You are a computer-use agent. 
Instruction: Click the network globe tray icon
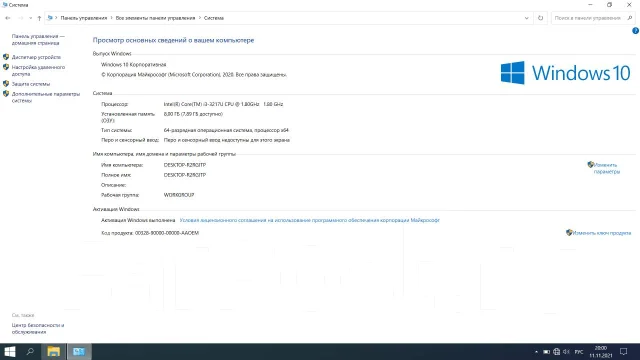click(556, 352)
